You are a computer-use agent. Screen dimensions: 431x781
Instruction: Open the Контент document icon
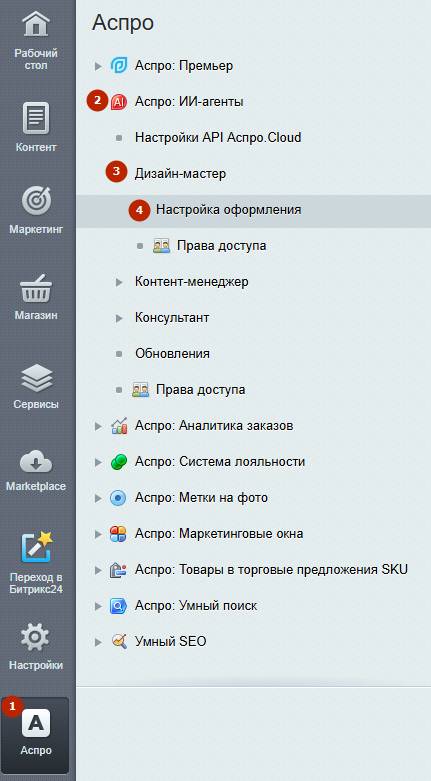coord(36,118)
